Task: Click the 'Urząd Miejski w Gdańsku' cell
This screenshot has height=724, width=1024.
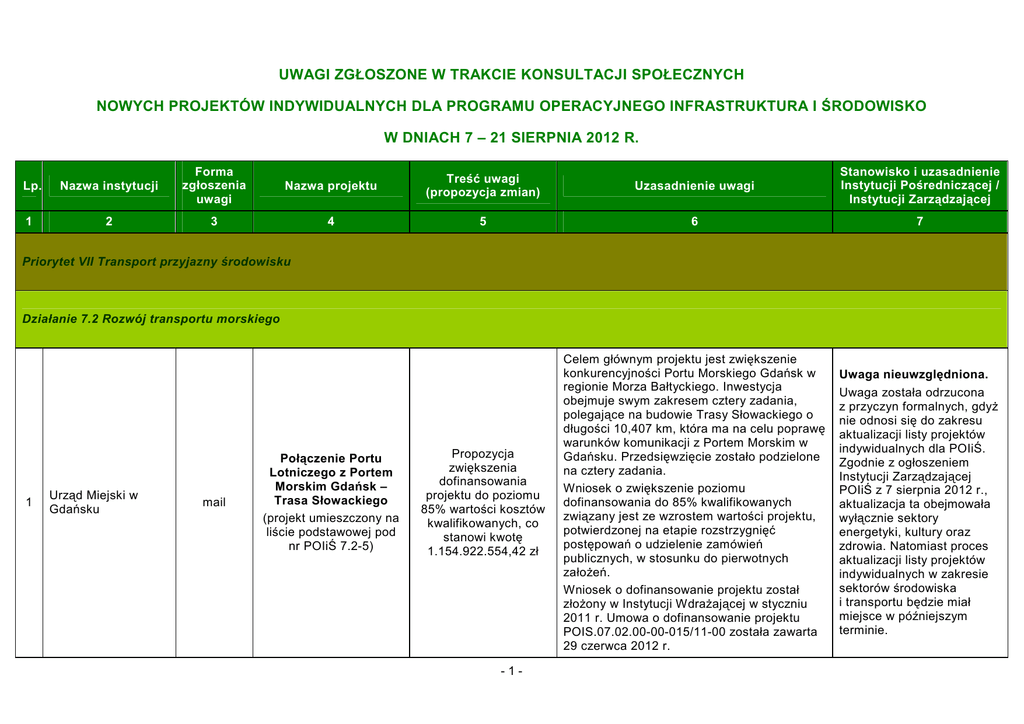Action: 93,502
